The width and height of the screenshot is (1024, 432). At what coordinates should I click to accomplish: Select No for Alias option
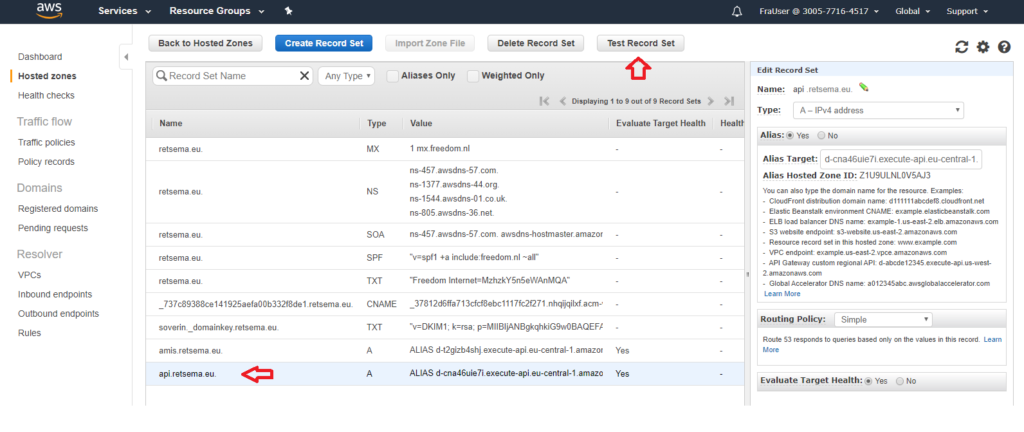pyautogui.click(x=822, y=135)
